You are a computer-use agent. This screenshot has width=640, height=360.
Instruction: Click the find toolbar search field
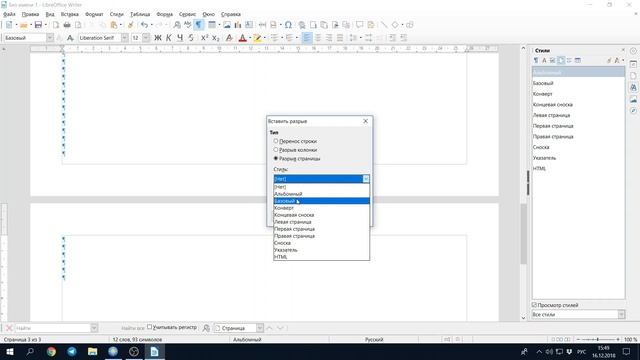click(x=52, y=328)
